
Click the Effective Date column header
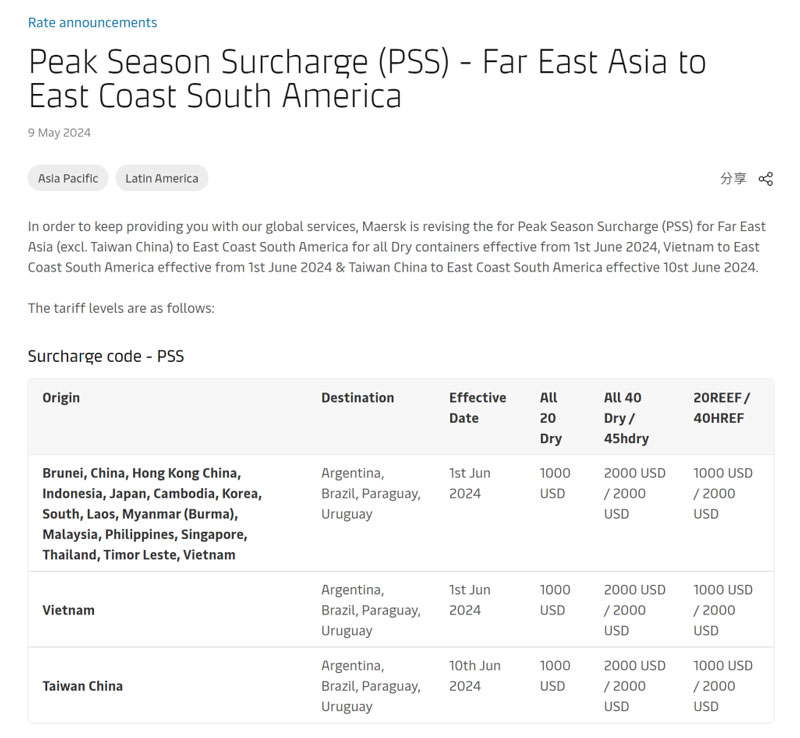pyautogui.click(x=478, y=408)
